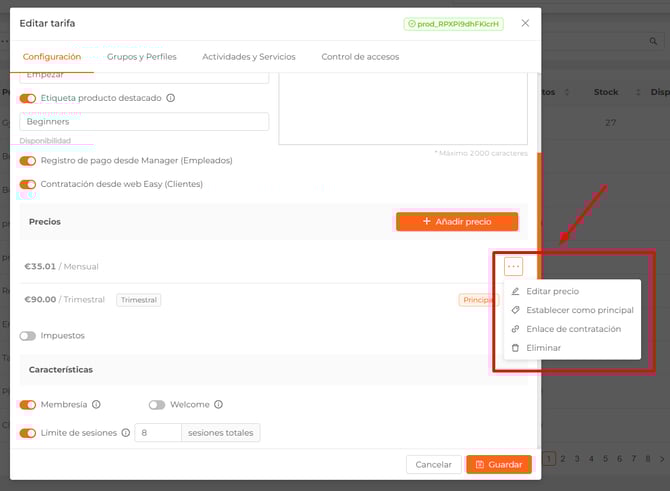Click info icon next to Límite de sesiones
670x491 pixels.
coord(126,433)
